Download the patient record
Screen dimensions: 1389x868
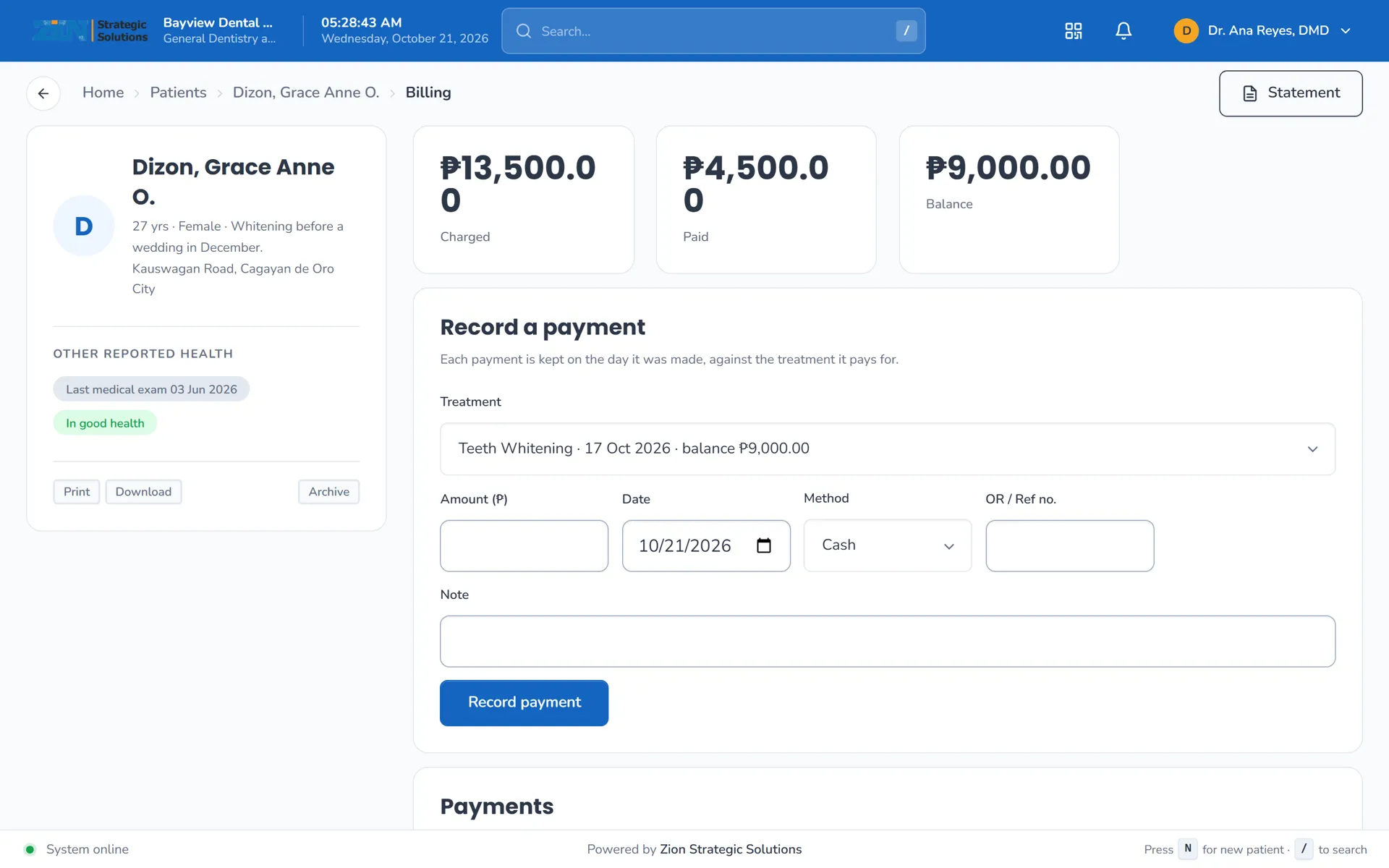[143, 492]
